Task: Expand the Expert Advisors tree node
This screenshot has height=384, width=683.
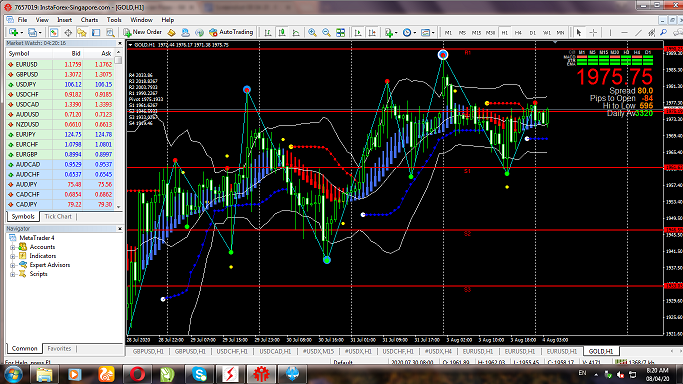Action: [x=13, y=265]
